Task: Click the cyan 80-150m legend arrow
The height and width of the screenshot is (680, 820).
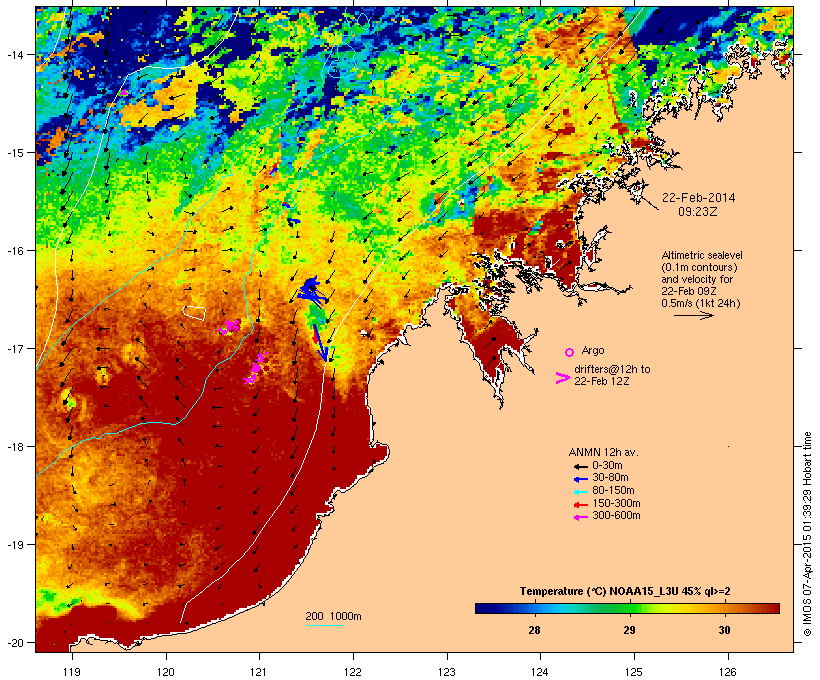Action: pos(580,492)
